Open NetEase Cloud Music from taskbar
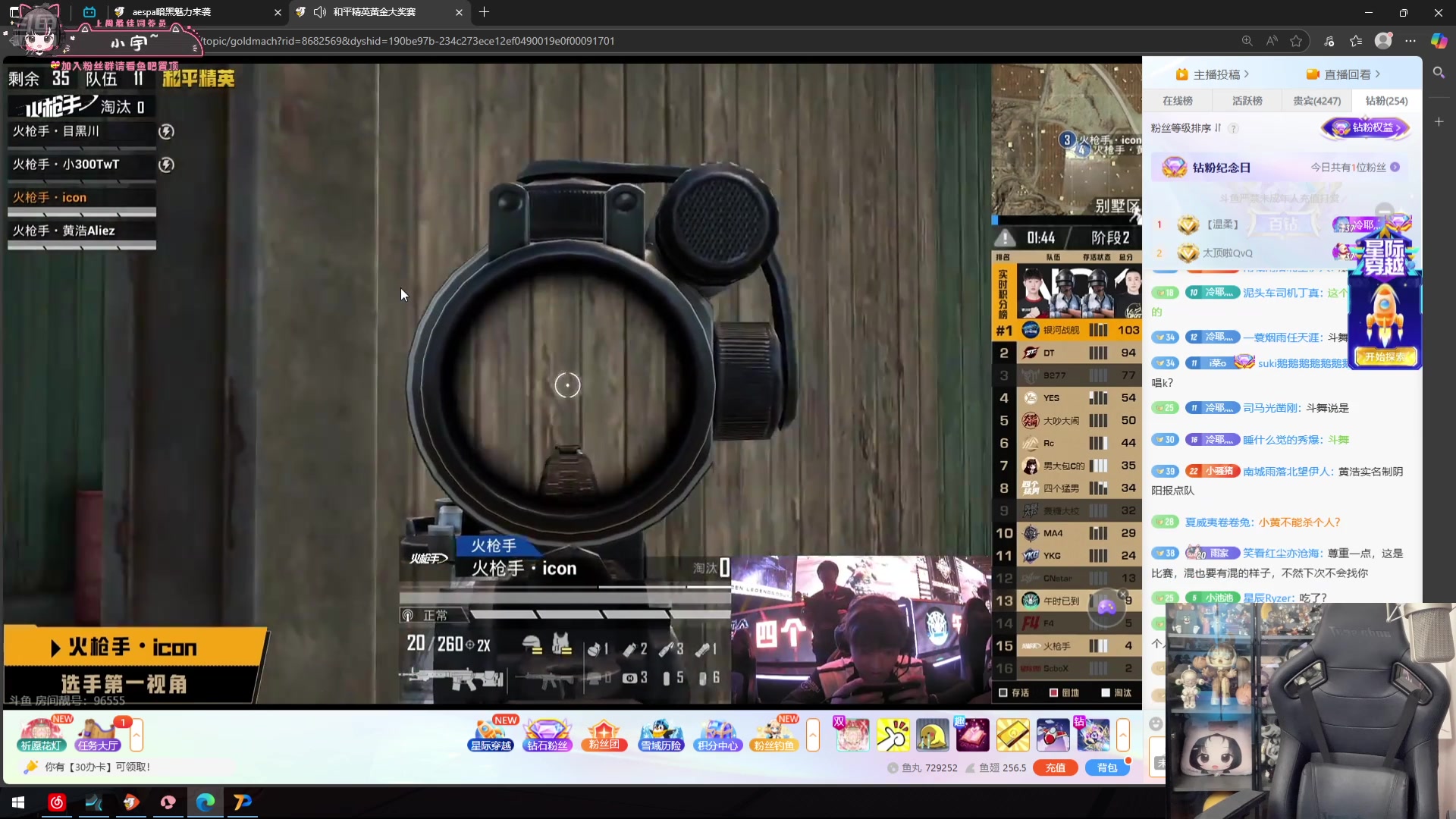Viewport: 1456px width, 819px height. [x=57, y=802]
